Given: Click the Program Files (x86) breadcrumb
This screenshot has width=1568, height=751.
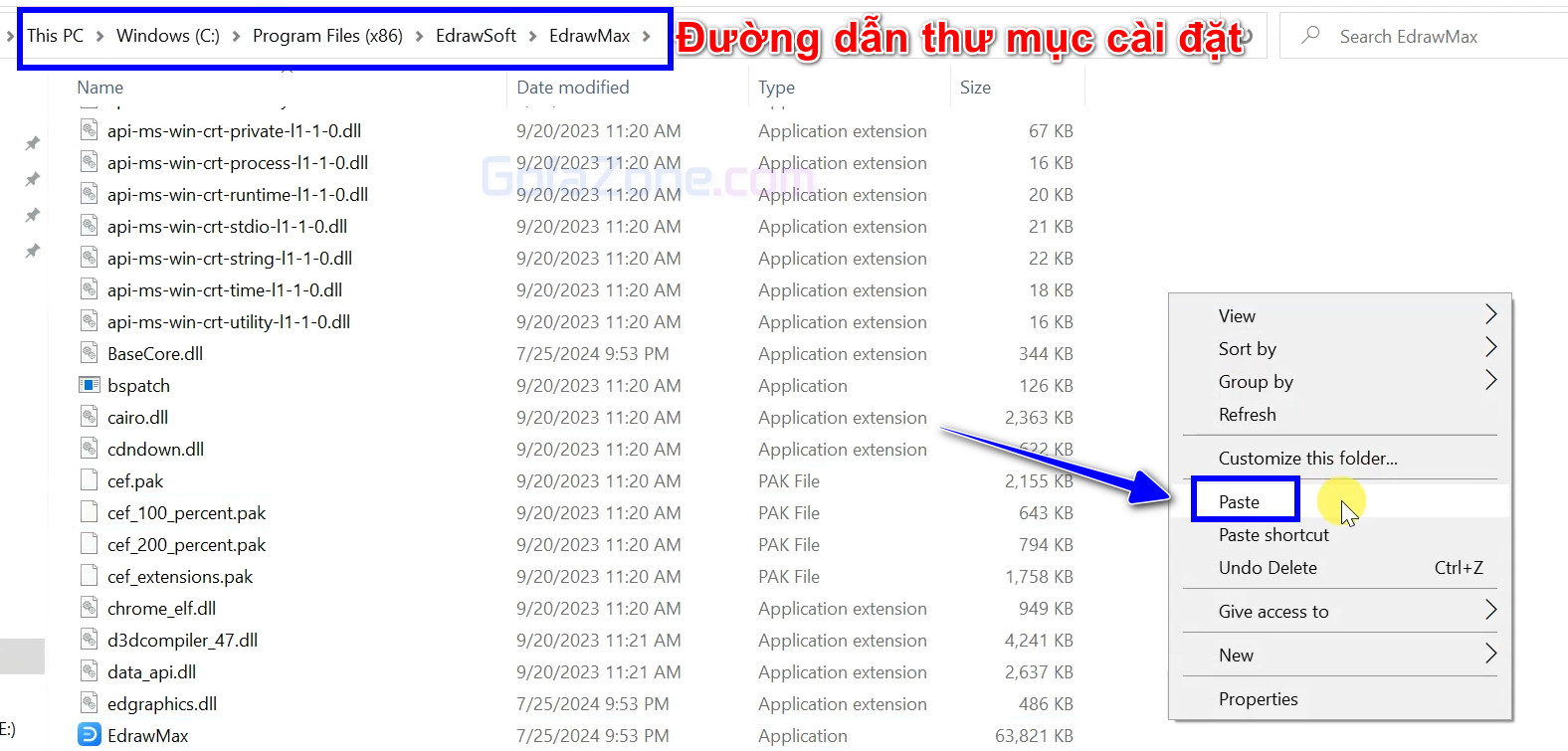Looking at the screenshot, I should click(327, 36).
